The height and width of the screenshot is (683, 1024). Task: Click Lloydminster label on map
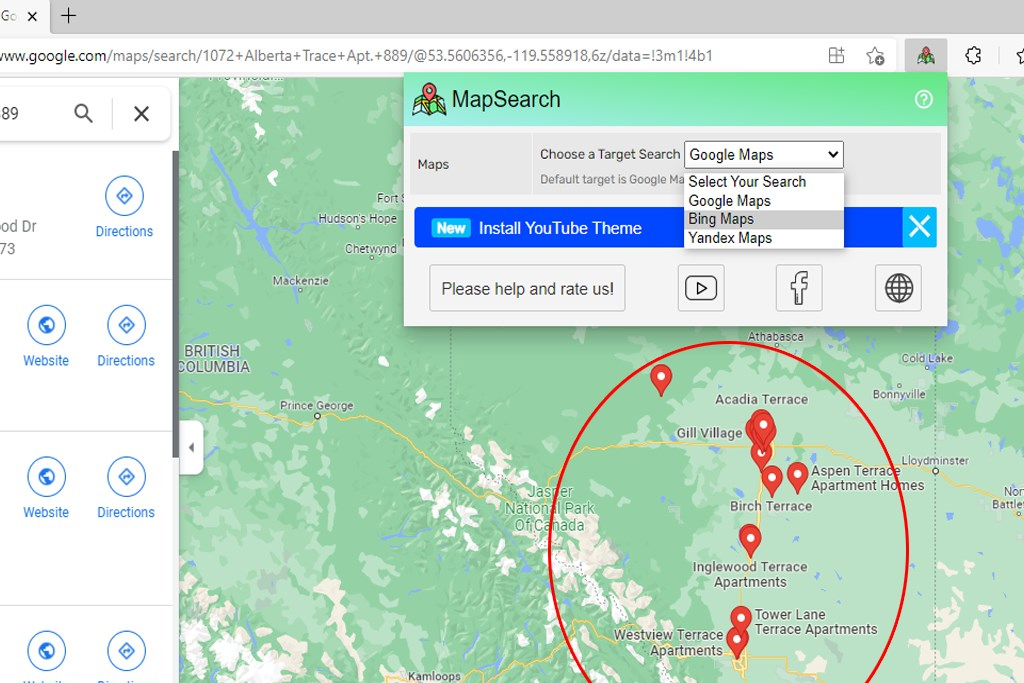935,460
